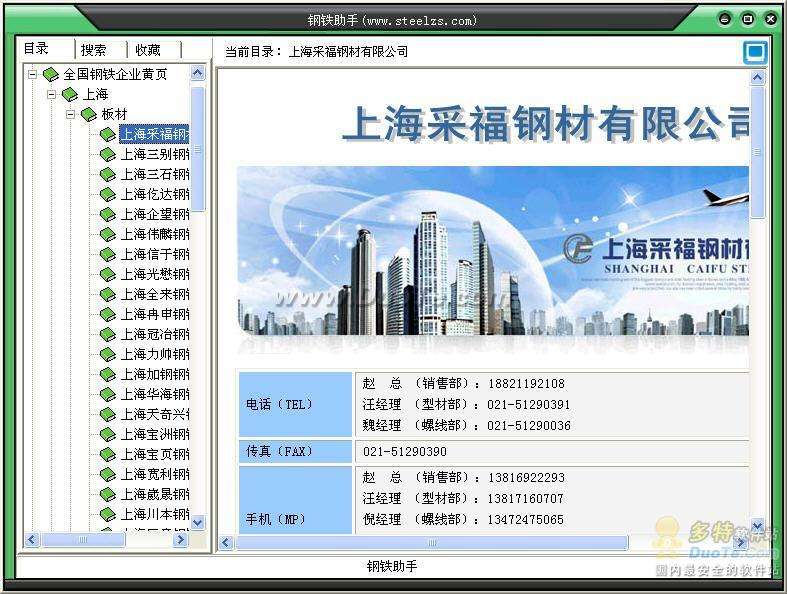Open 上海全来钢 in the directory
Screen dimensions: 787x594
(155, 295)
